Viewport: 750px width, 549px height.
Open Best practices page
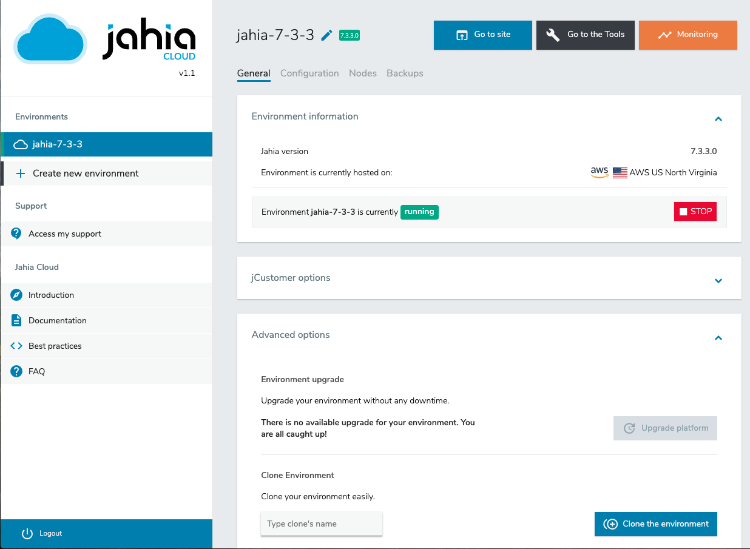(x=106, y=346)
